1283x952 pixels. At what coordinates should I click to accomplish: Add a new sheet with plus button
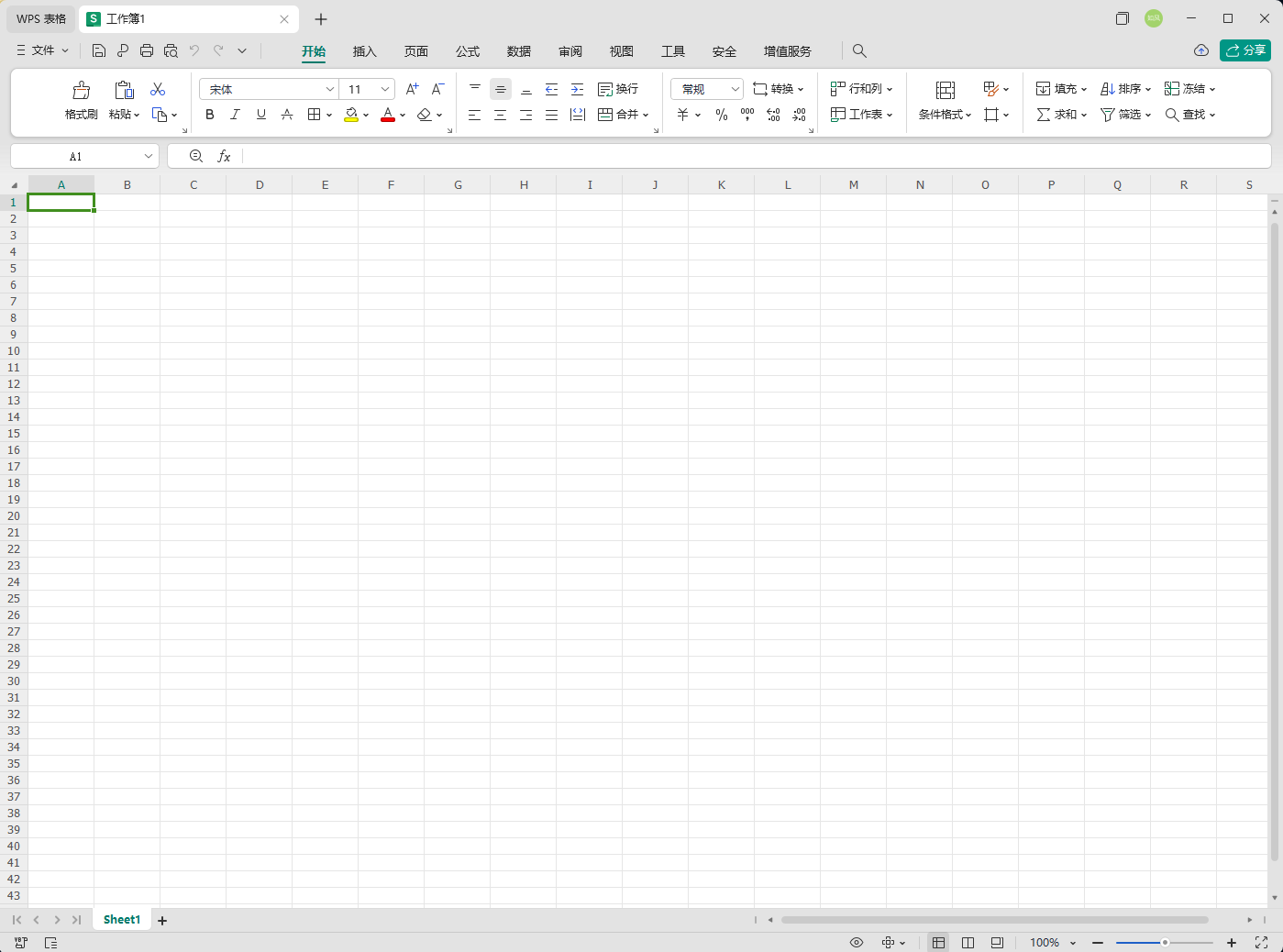click(162, 920)
